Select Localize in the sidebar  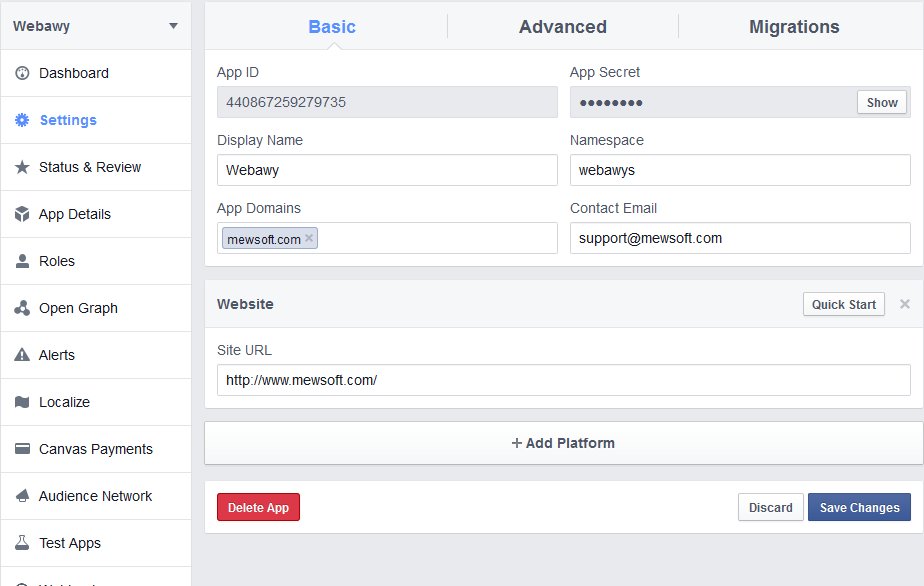[x=95, y=402]
